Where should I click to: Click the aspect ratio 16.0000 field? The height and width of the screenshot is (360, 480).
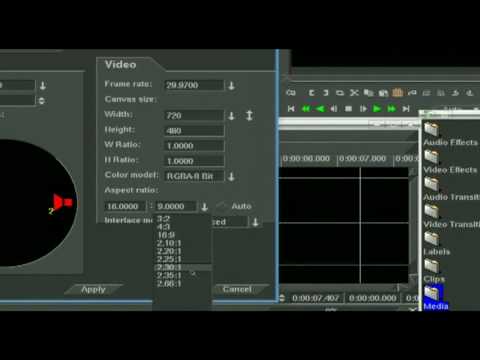point(125,206)
